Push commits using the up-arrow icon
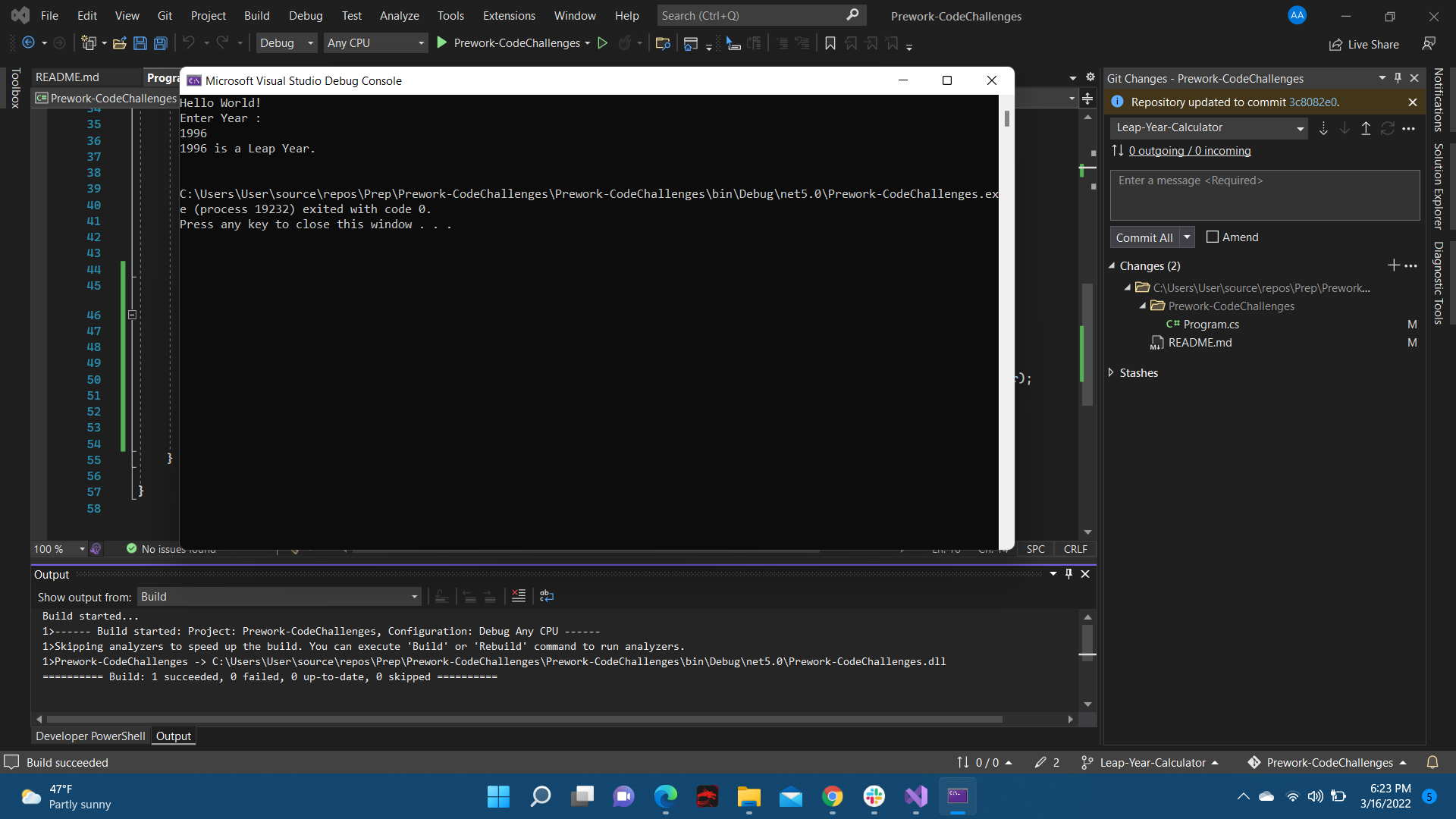This screenshot has width=1456, height=819. tap(1365, 128)
